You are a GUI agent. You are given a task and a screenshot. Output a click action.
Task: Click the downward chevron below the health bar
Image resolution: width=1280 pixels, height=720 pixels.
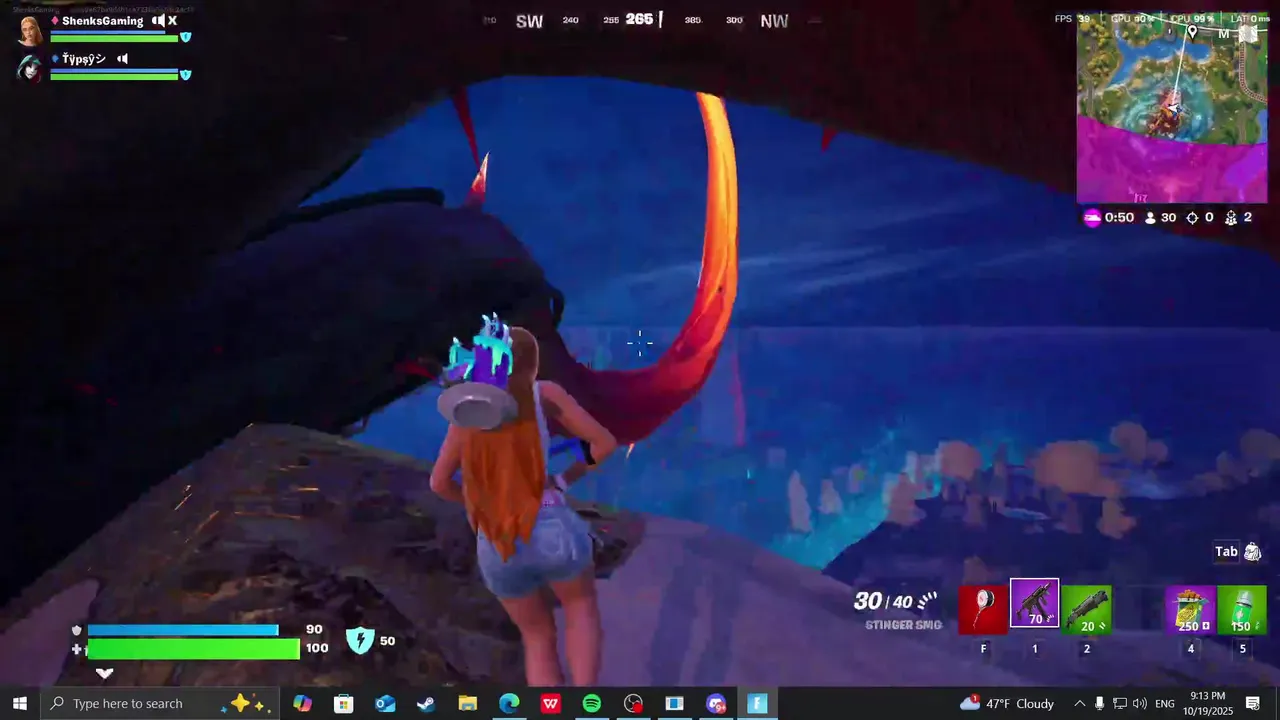click(104, 673)
